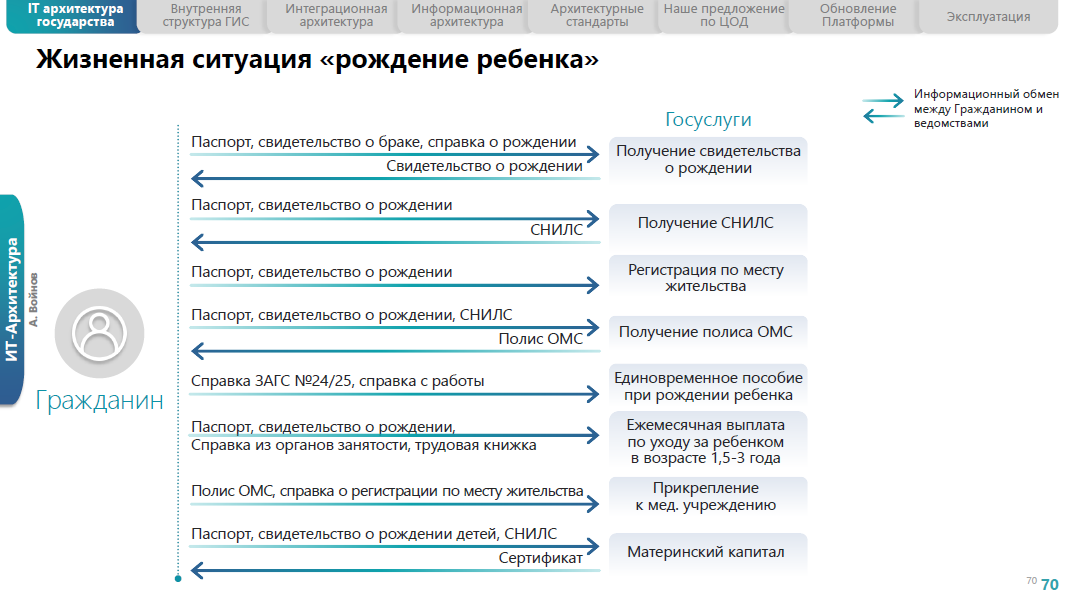Click the Госуслуги heading

click(x=708, y=119)
